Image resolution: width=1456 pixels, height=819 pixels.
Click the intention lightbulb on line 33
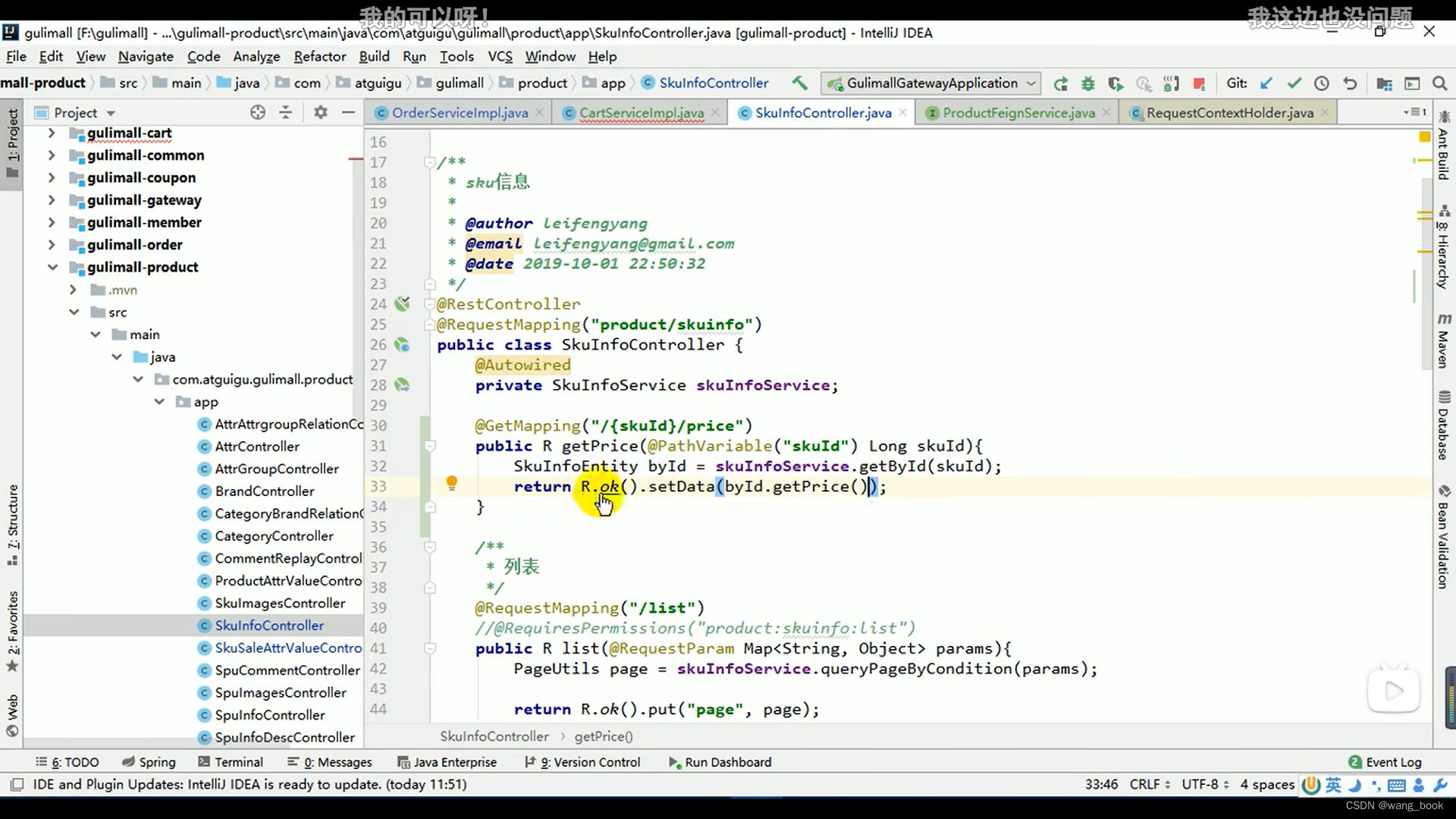coord(452,483)
